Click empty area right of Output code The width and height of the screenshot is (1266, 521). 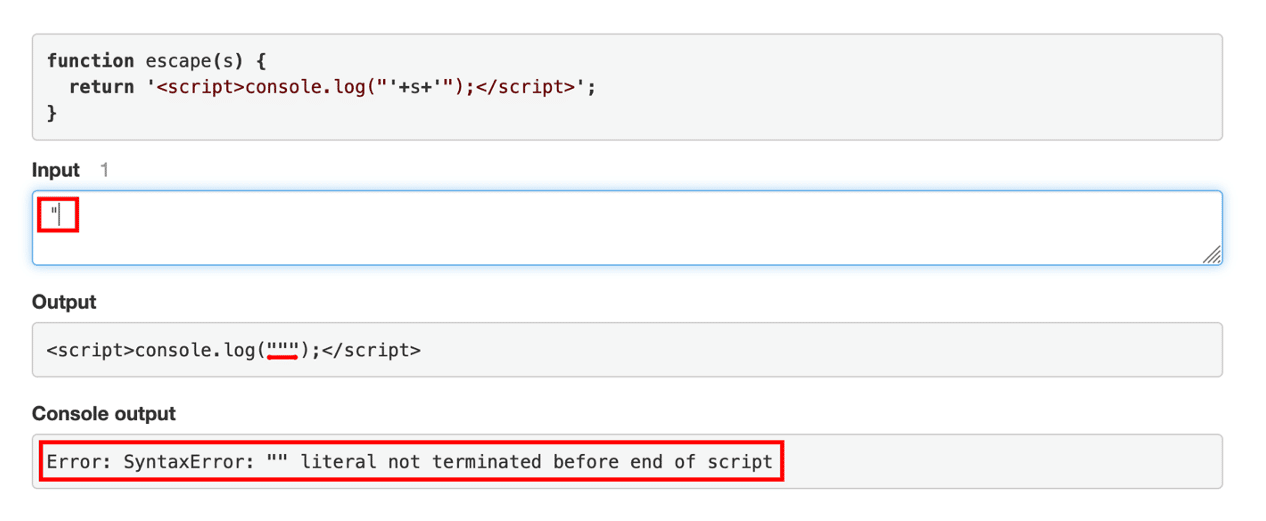(x=800, y=350)
